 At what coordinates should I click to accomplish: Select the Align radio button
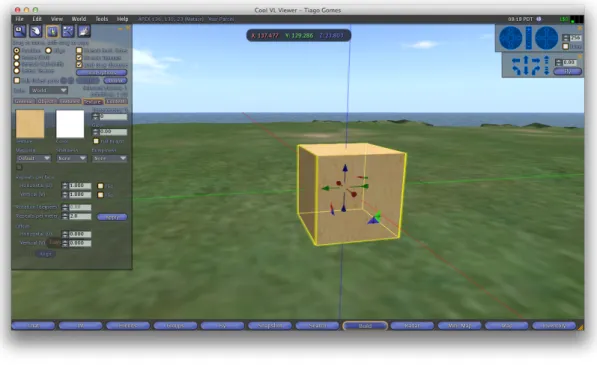coord(48,50)
